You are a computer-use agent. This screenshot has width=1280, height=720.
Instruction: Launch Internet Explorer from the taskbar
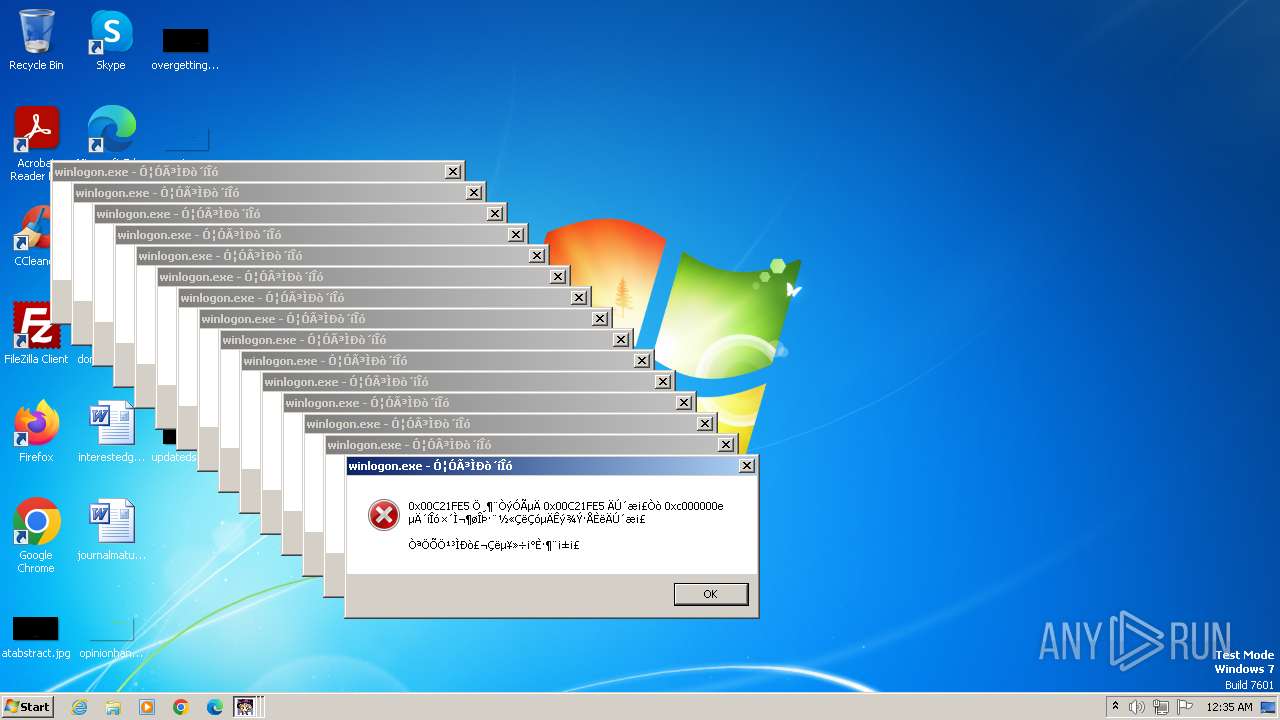[80, 707]
